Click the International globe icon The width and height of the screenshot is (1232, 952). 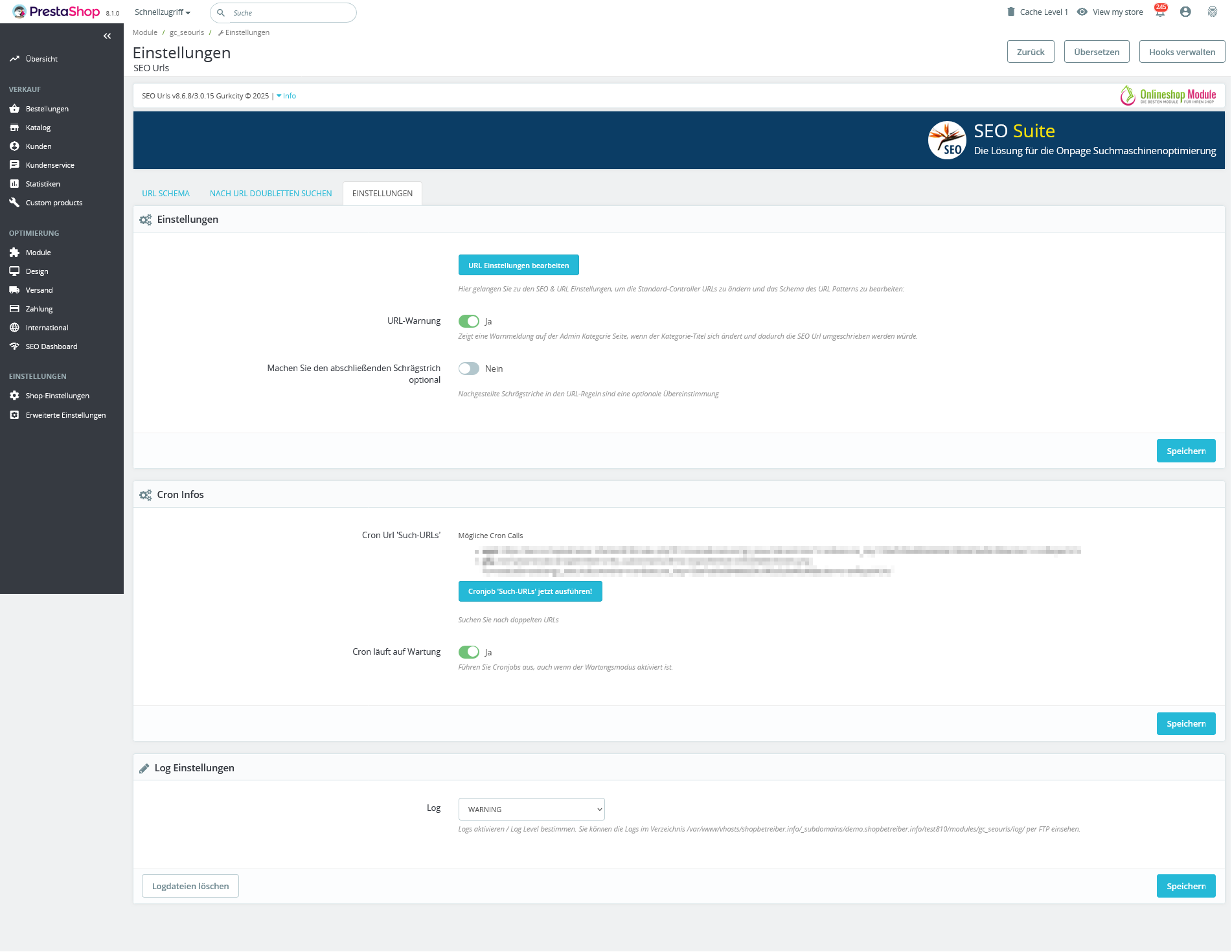coord(14,328)
